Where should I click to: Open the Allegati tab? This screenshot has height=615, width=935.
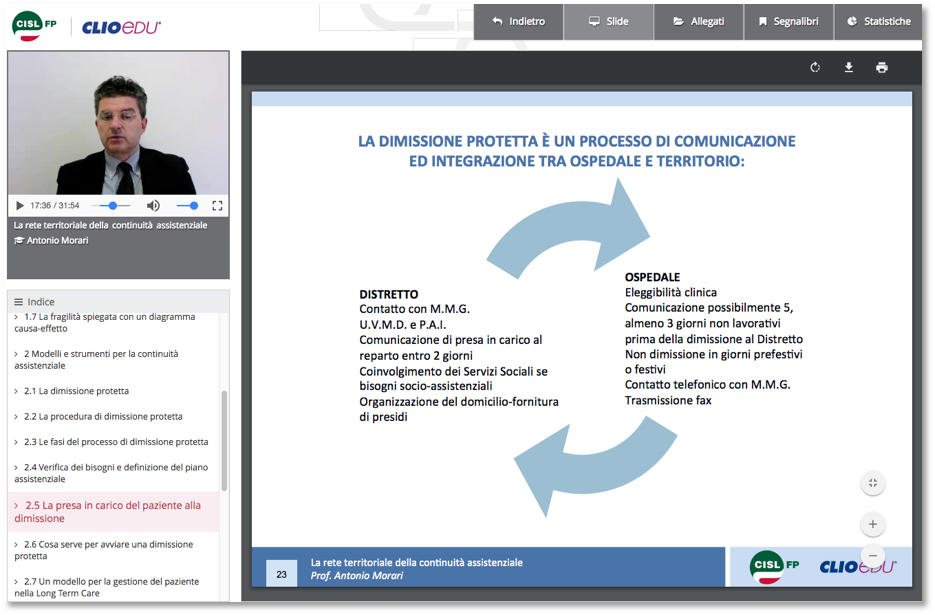click(699, 21)
